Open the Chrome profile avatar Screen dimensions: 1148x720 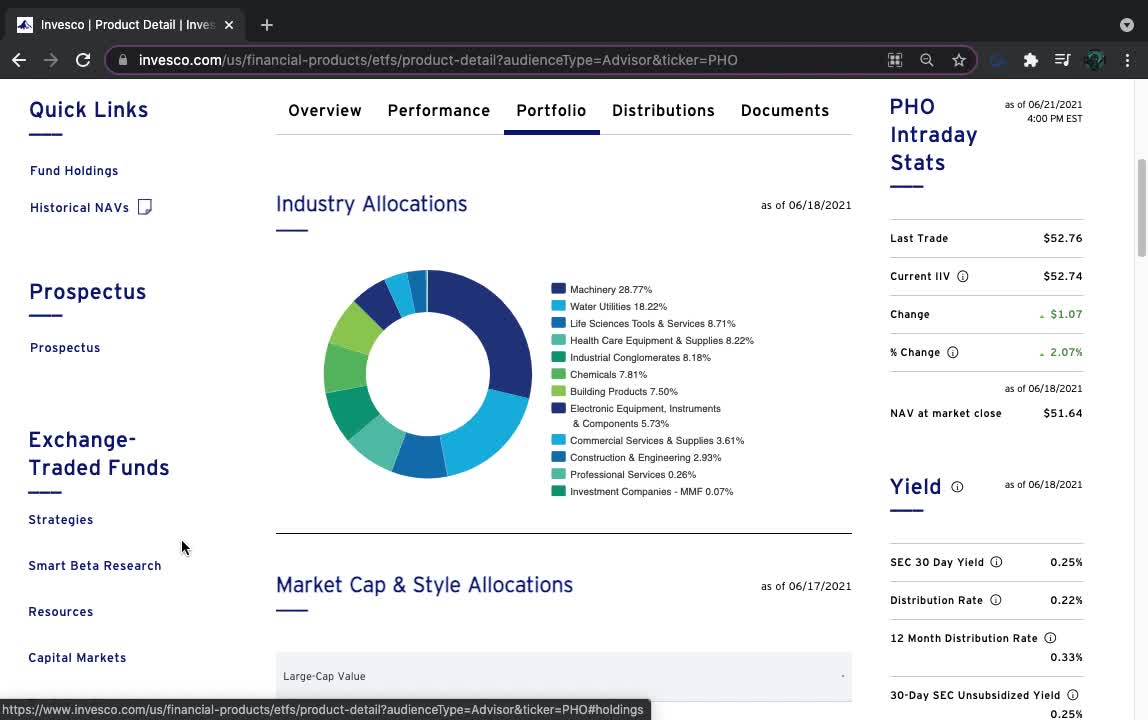click(x=1095, y=60)
